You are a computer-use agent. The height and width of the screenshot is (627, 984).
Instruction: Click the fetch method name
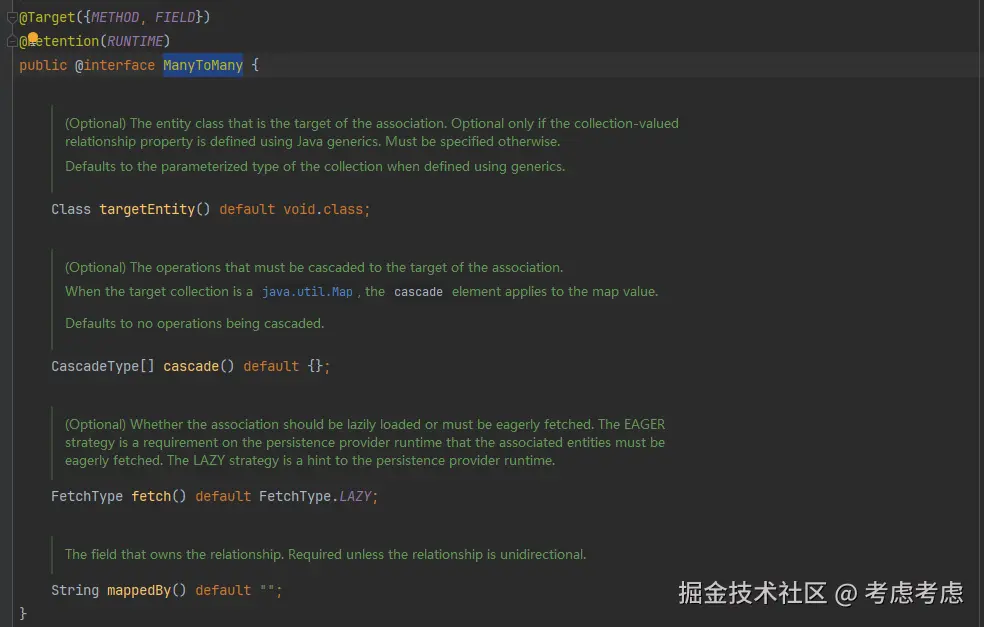pos(150,496)
